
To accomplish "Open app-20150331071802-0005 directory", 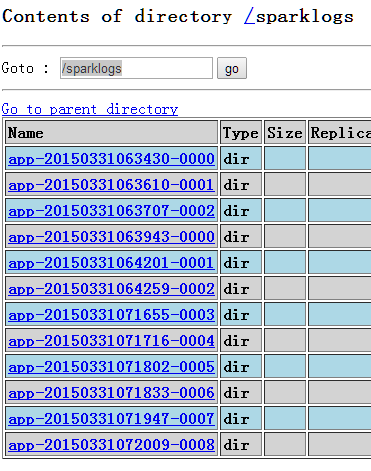I will point(112,367).
